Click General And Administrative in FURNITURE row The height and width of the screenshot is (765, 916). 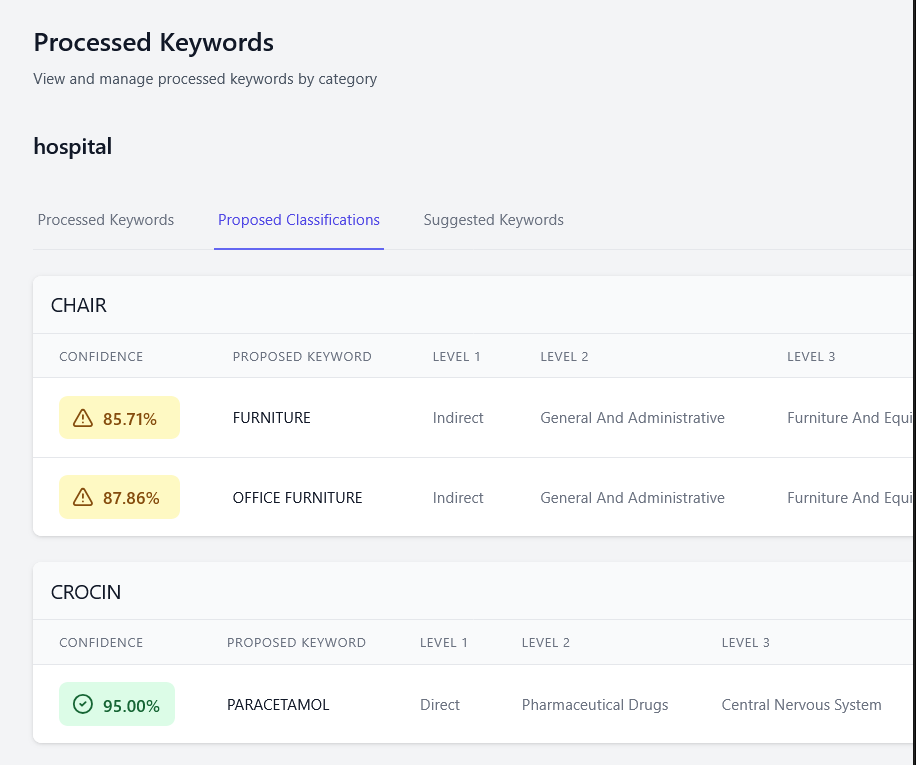632,418
